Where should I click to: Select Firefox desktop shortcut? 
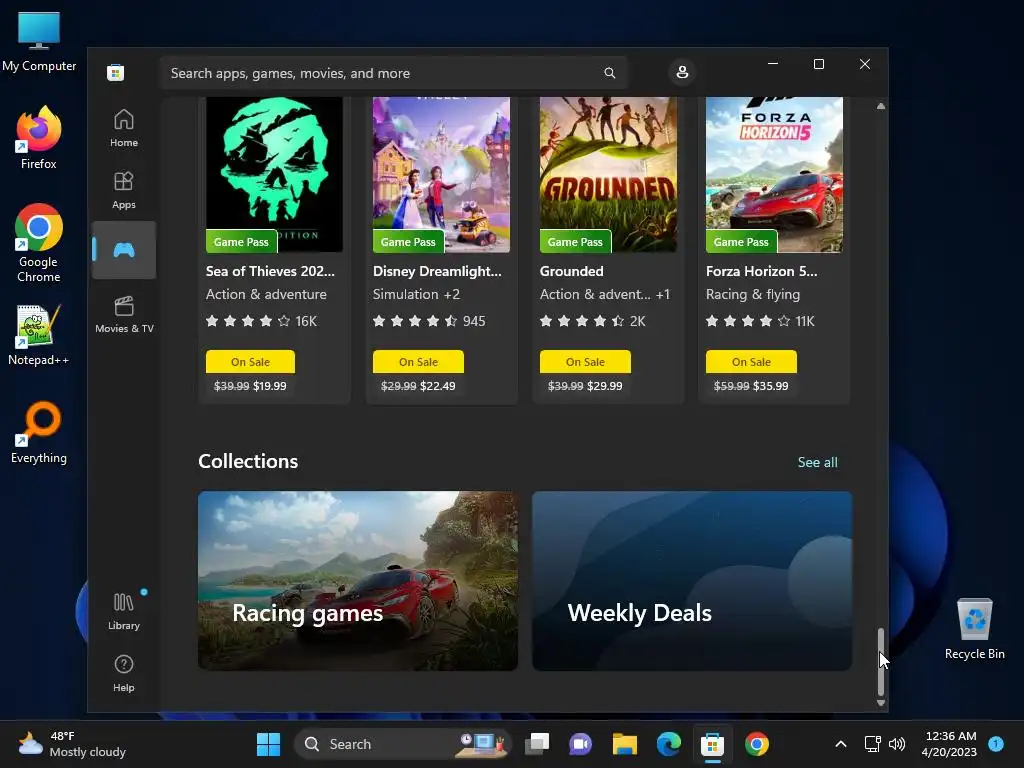tap(39, 138)
